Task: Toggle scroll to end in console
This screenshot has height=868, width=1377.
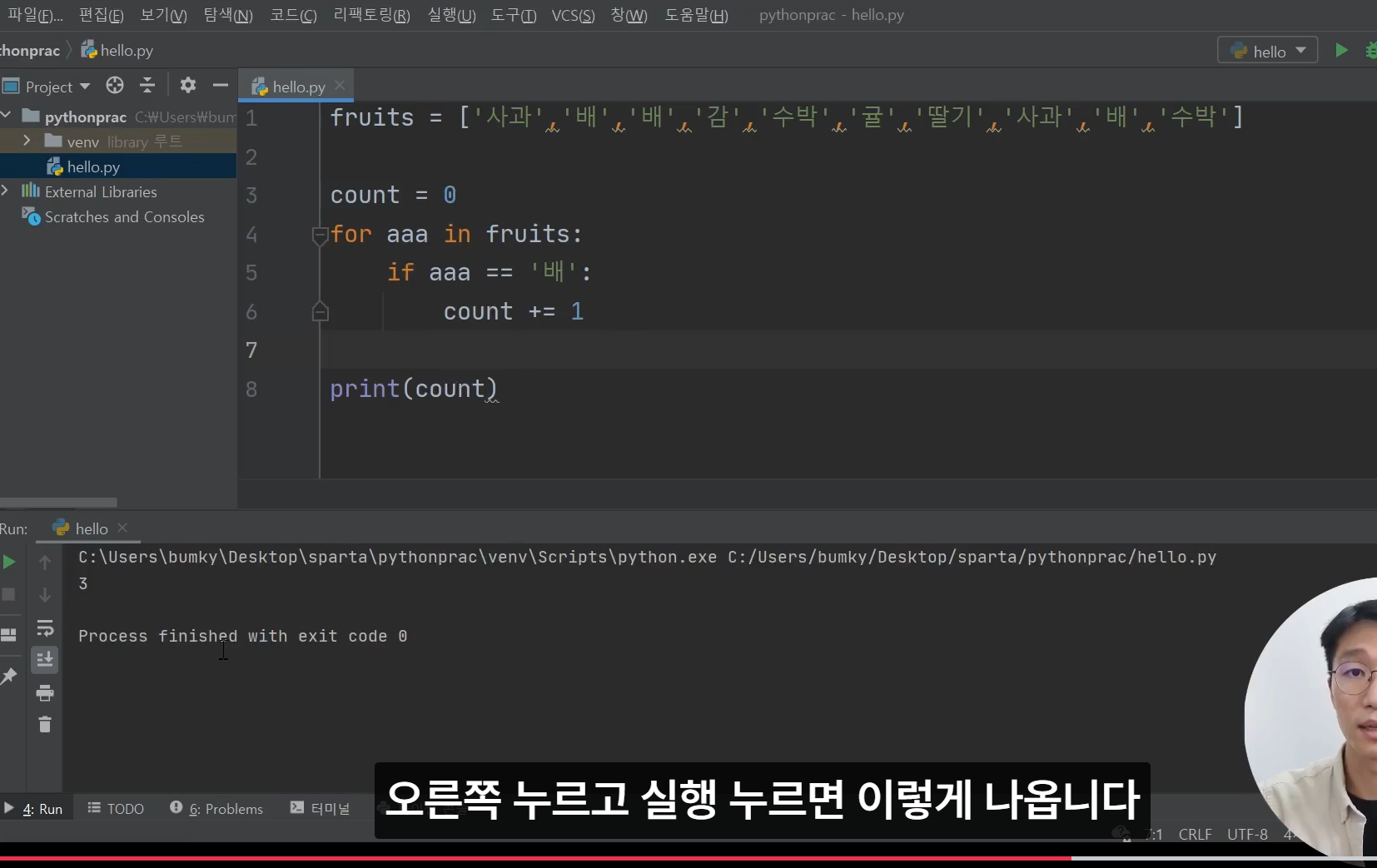Action: coord(45,660)
